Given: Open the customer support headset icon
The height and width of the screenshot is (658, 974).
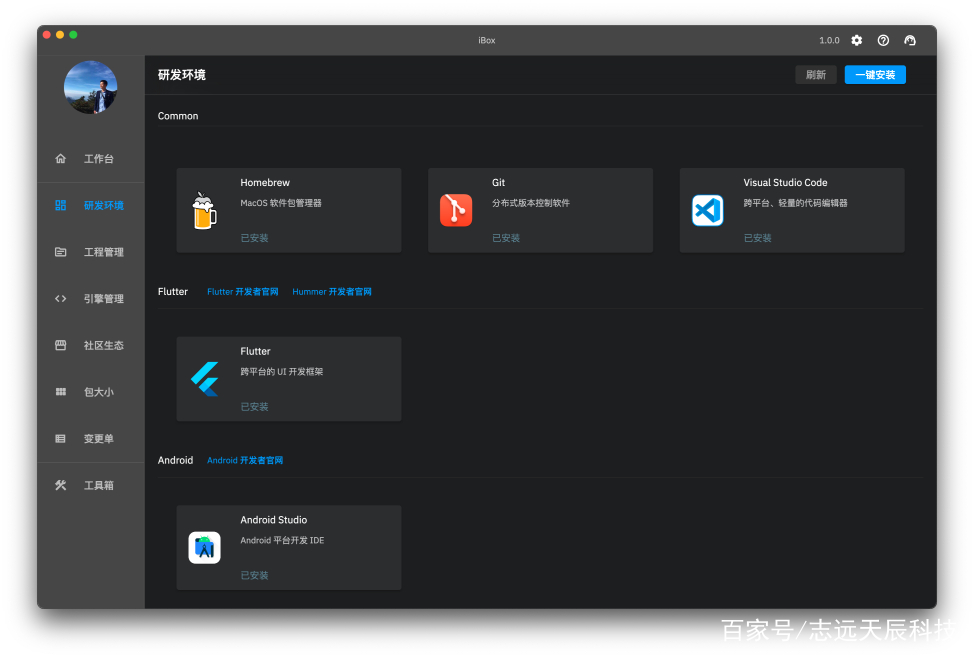Looking at the screenshot, I should (x=910, y=40).
